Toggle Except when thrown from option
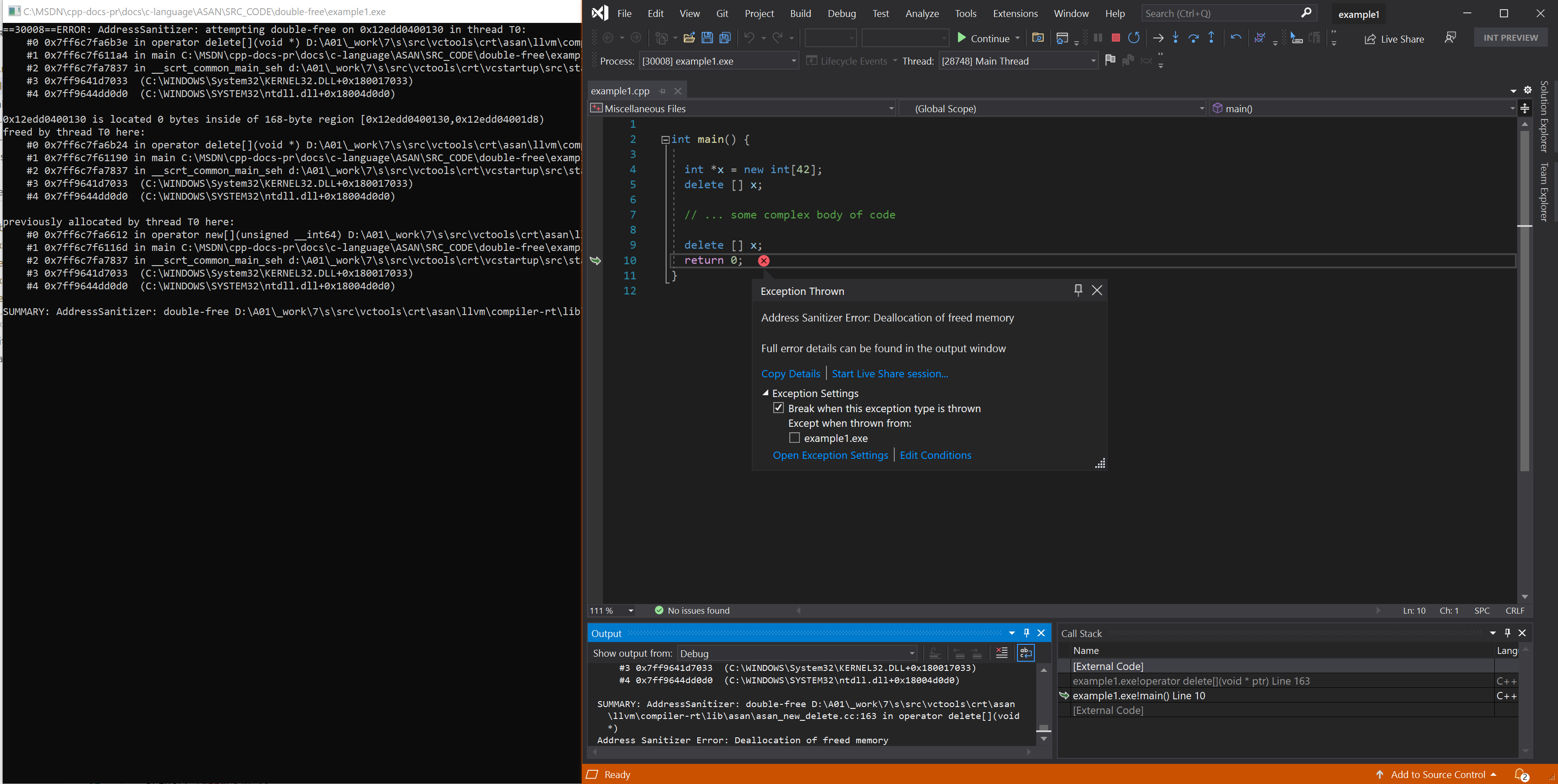Viewport: 1558px width, 784px height. [794, 438]
